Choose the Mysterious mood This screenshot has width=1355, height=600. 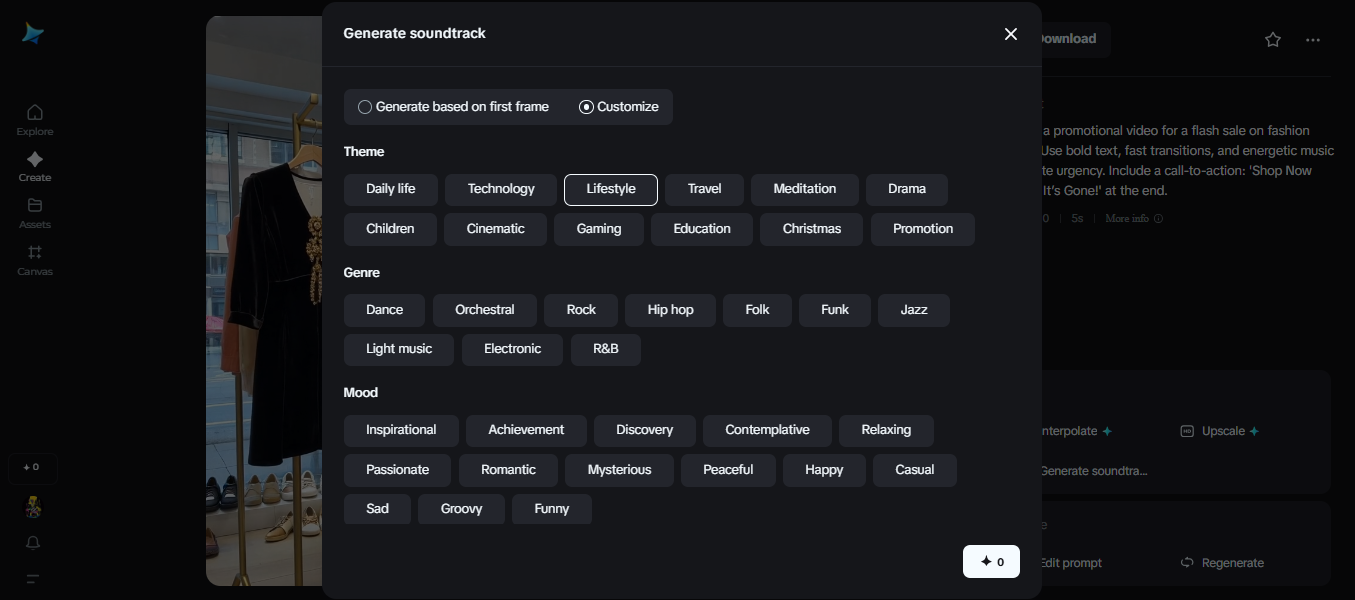click(x=619, y=470)
